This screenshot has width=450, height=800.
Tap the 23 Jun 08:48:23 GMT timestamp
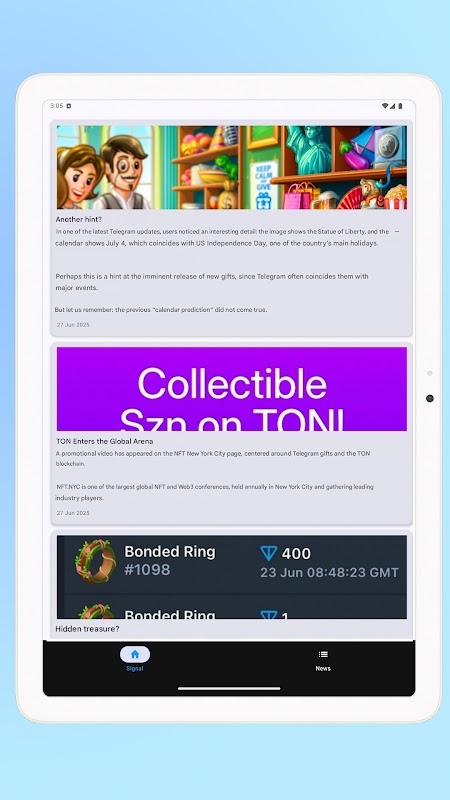click(x=330, y=572)
